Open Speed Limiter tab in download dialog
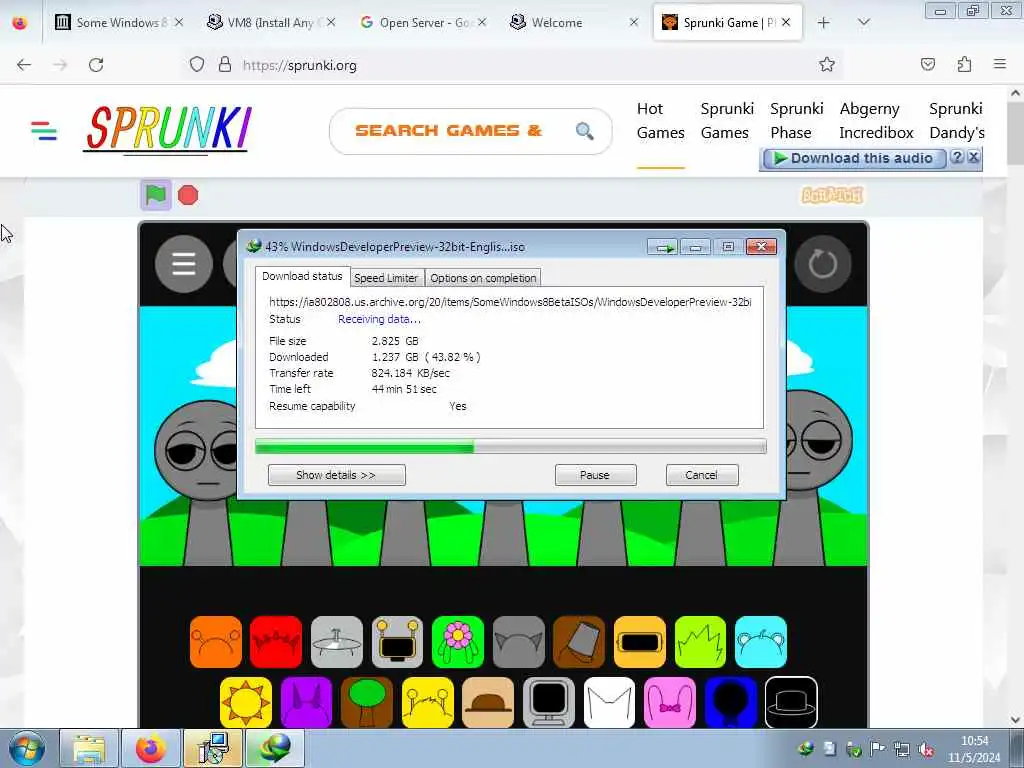 (386, 278)
